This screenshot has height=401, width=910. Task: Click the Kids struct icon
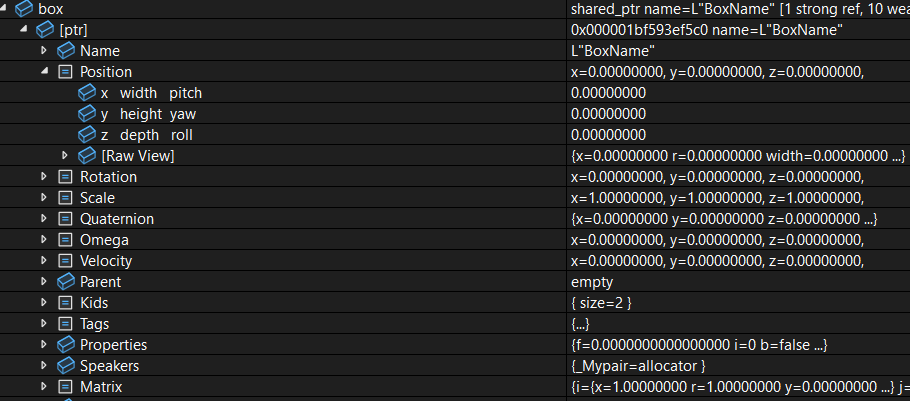click(x=66, y=303)
